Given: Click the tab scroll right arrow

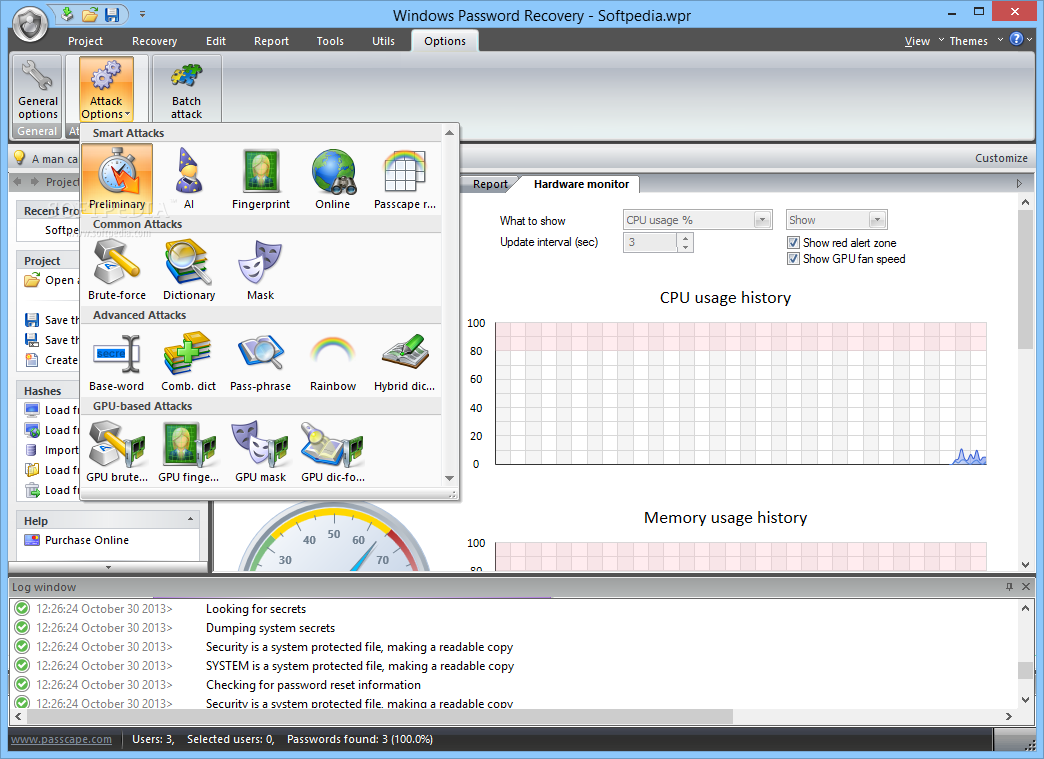Looking at the screenshot, I should [x=1019, y=184].
